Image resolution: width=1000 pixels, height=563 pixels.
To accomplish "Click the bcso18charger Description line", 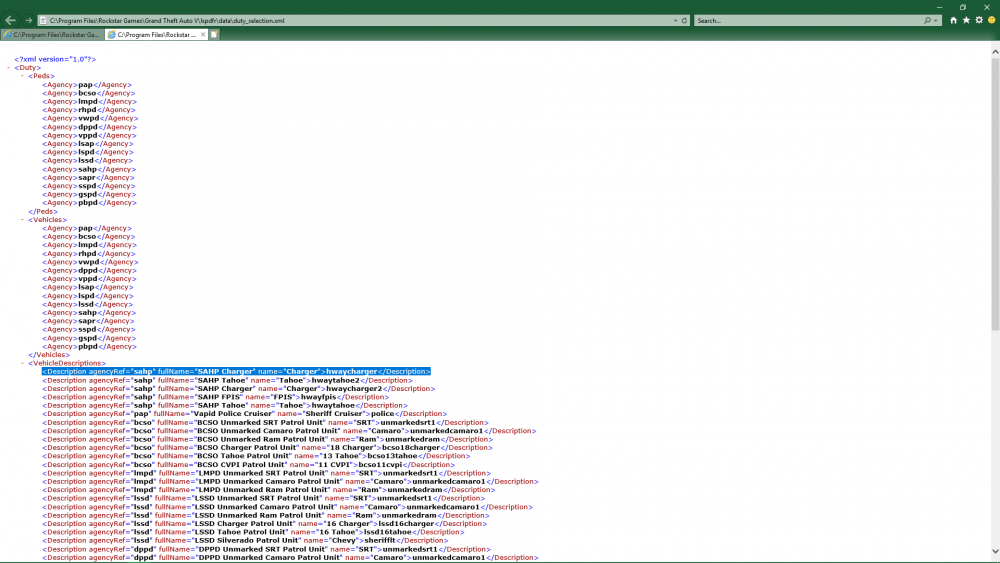I will [x=268, y=448].
